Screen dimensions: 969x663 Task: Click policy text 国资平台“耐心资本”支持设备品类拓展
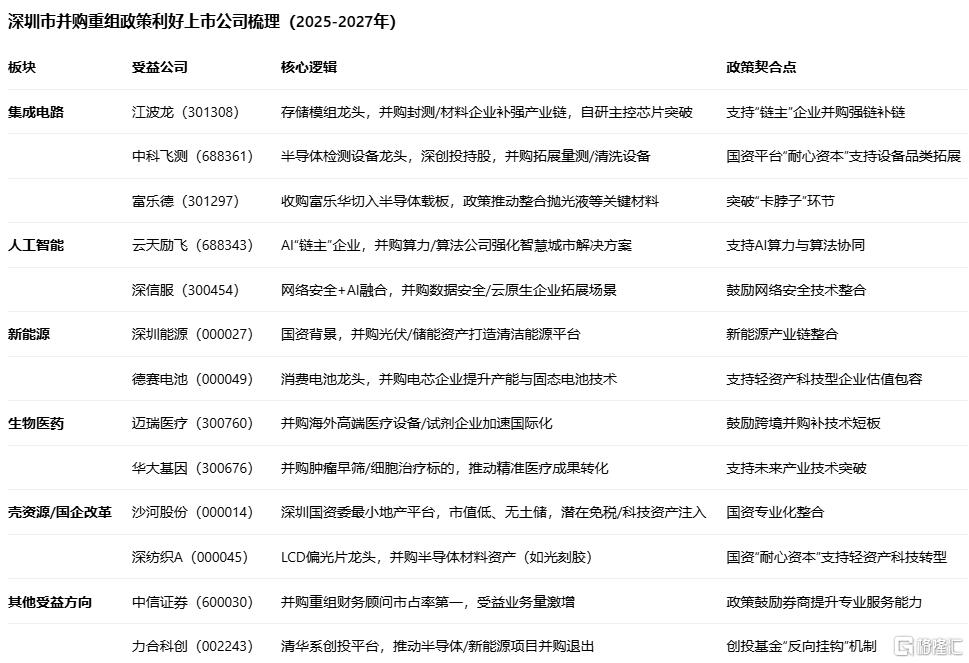coord(844,156)
